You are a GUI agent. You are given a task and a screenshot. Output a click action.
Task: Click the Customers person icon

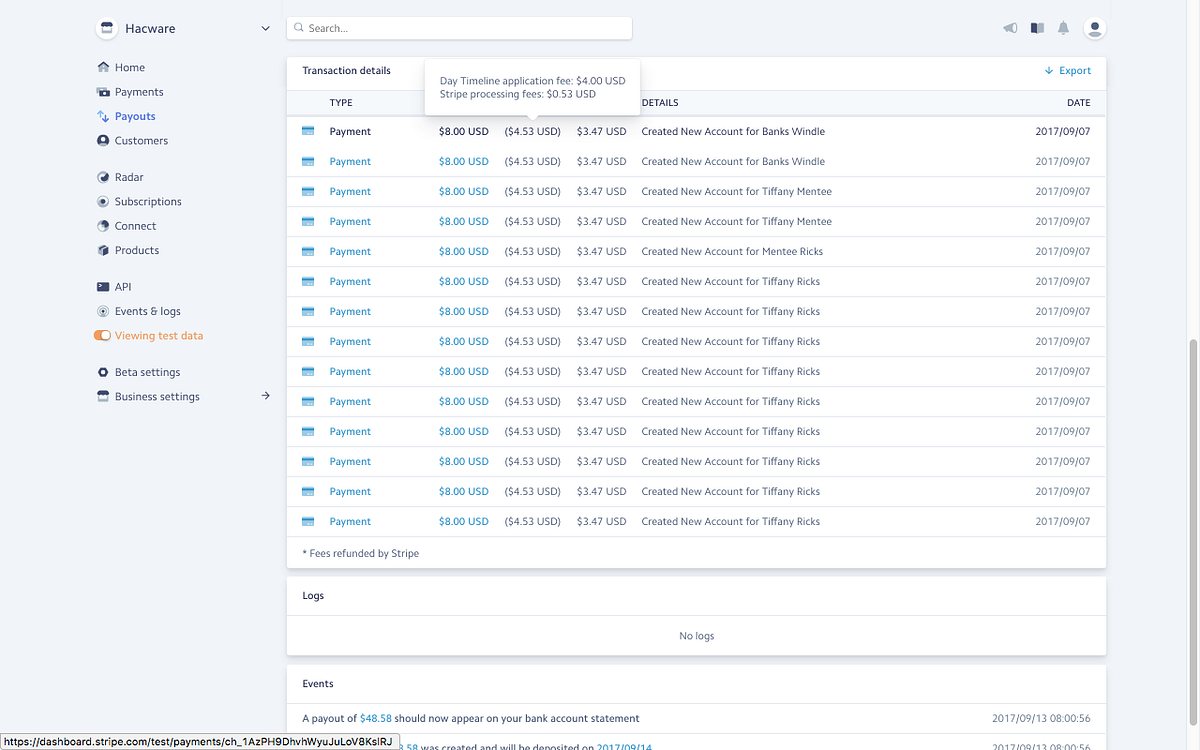(103, 141)
